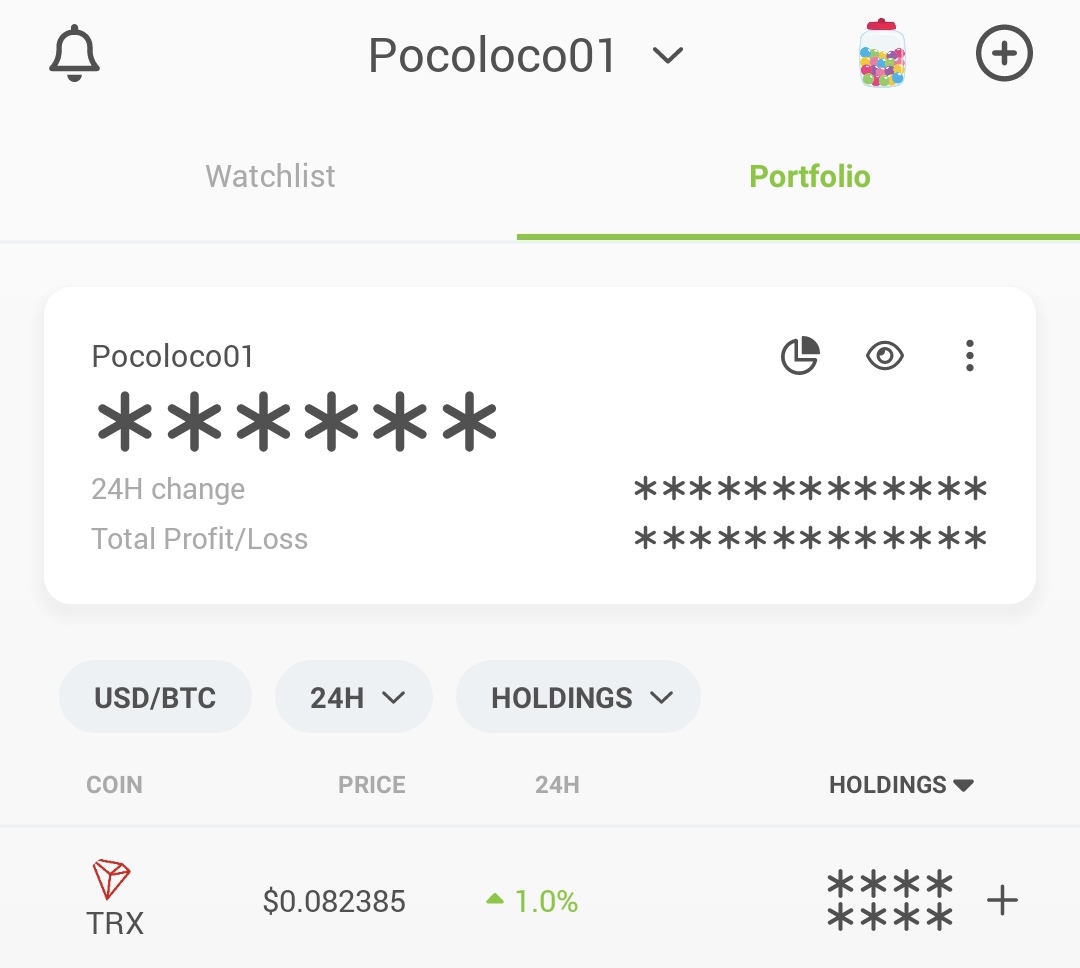Click the TRX price $0.082385
This screenshot has height=968, width=1080.
(334, 901)
